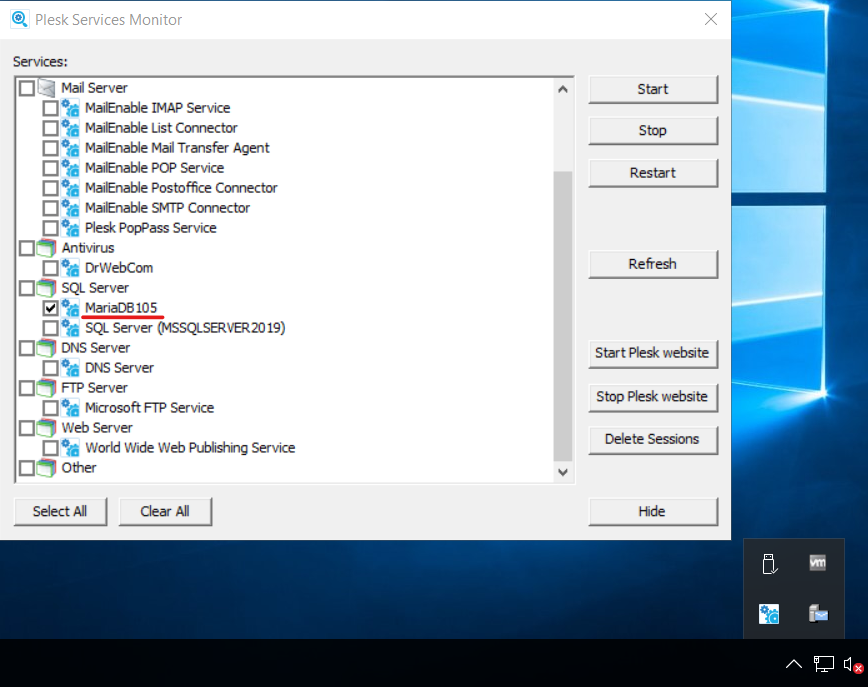
Task: Click the Plesk Services Monitor tray icon
Action: coord(769,613)
